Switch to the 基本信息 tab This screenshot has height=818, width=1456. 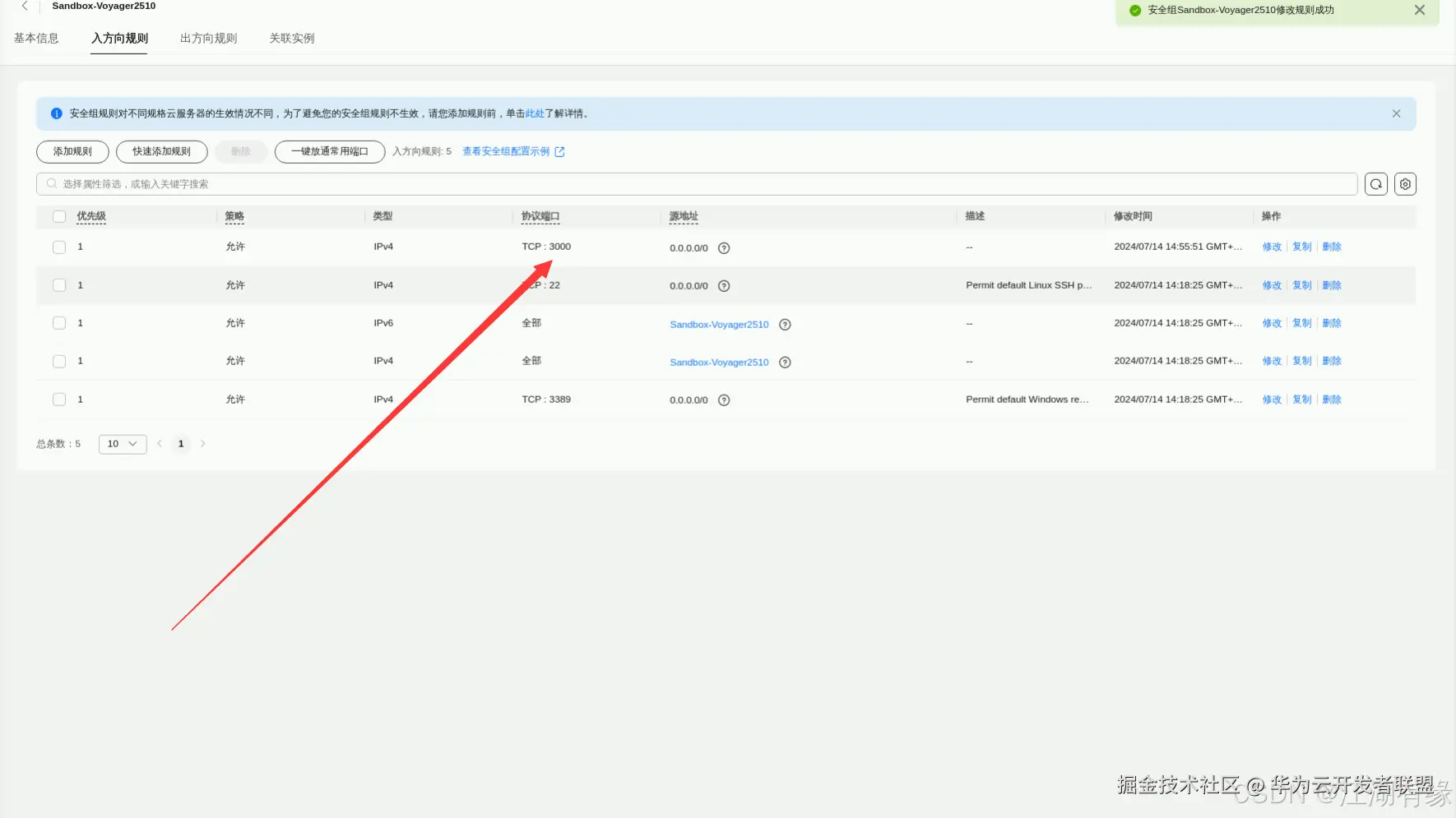[36, 39]
